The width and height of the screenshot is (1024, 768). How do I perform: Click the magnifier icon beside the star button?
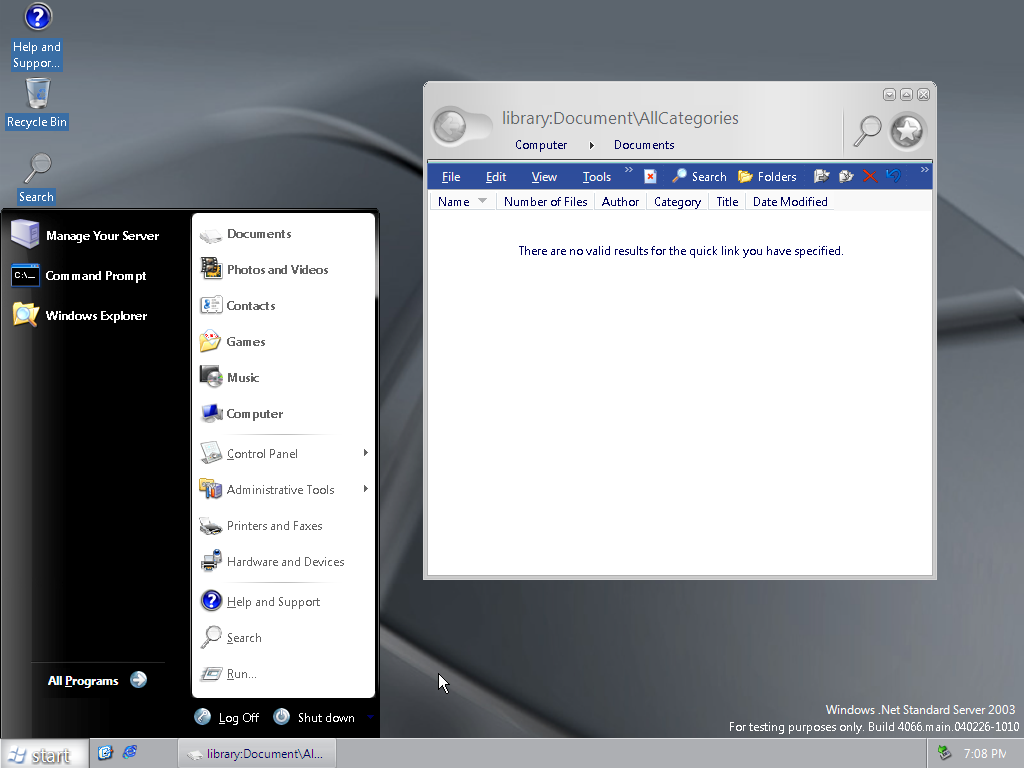[866, 130]
